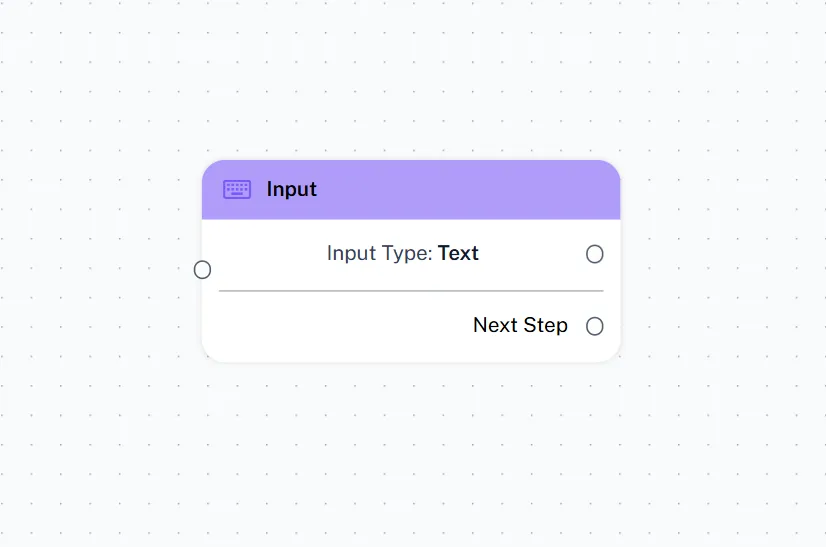
Task: Click the blank canvas right of the Input node
Action: (x=720, y=270)
